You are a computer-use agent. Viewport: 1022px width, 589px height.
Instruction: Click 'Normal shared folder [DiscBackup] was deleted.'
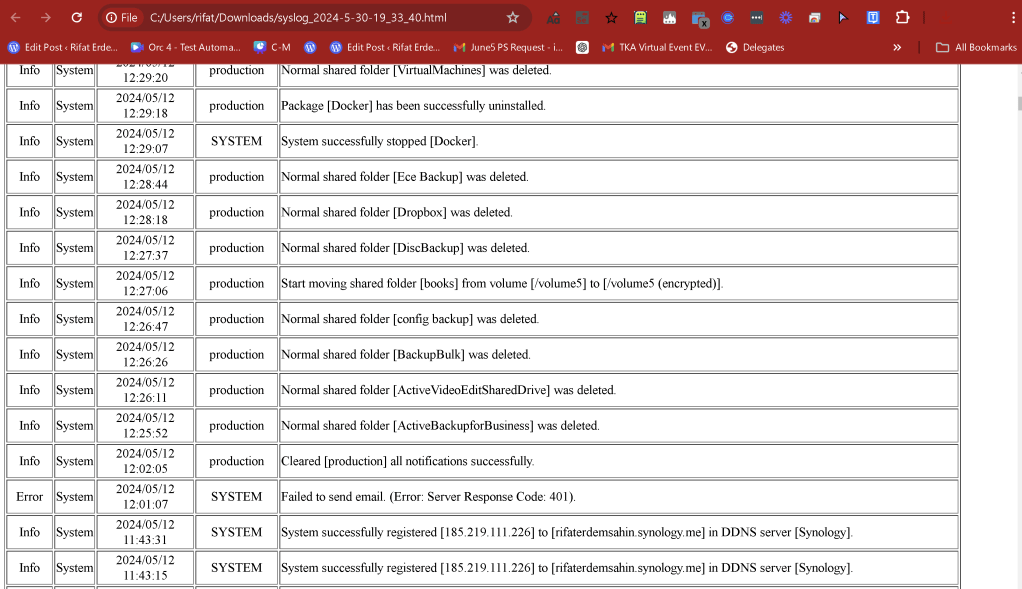[405, 248]
